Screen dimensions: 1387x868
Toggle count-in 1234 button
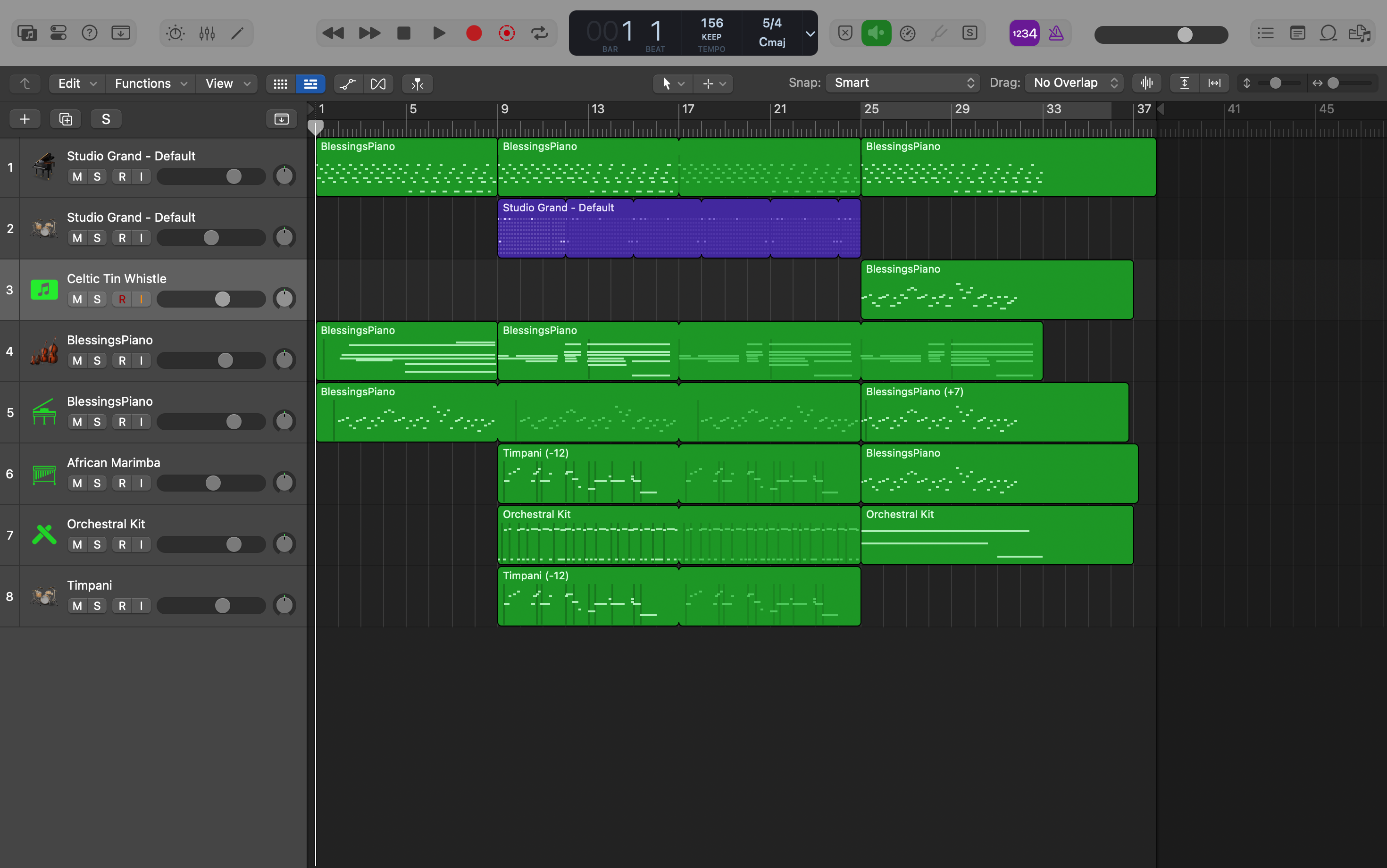(1024, 33)
